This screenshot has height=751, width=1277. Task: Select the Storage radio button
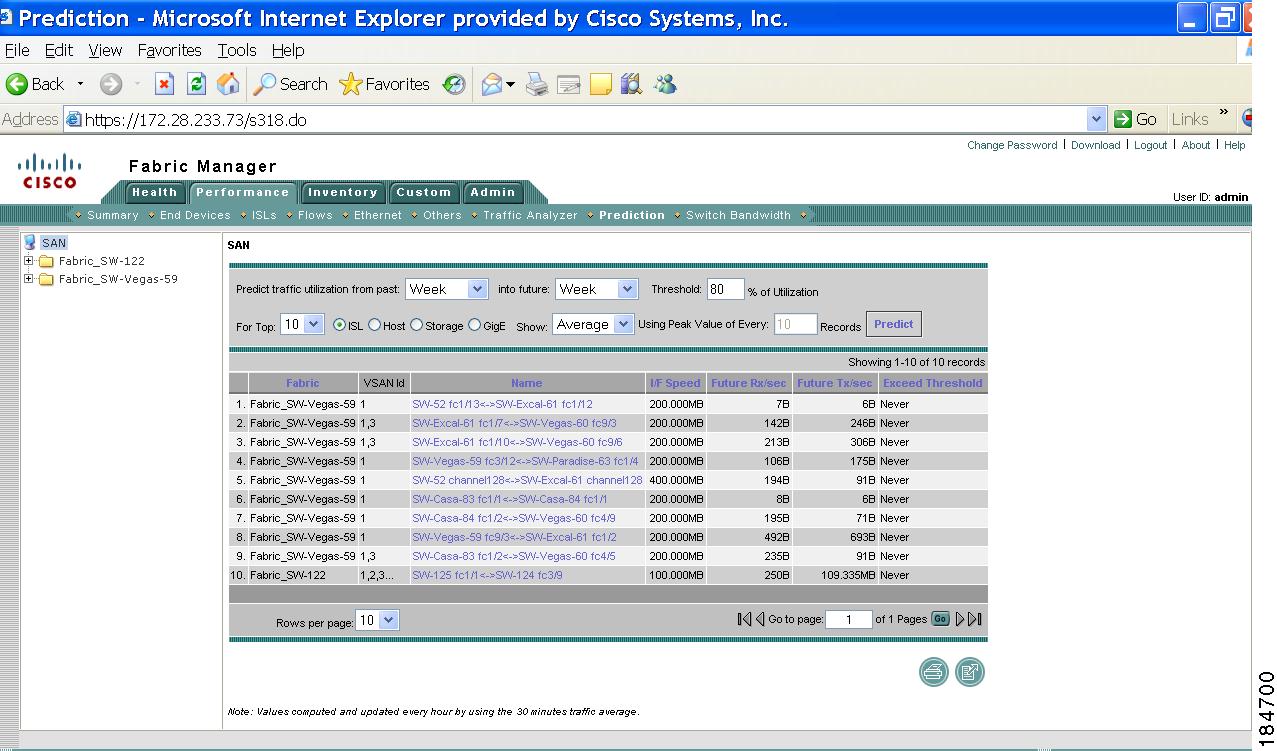tap(417, 325)
